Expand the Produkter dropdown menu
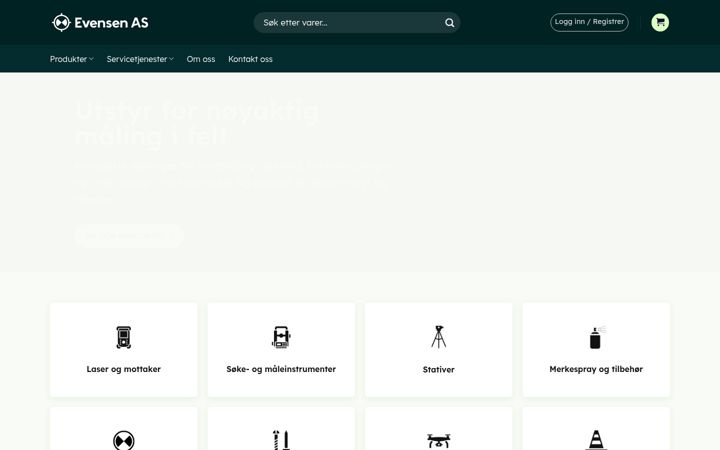 (x=72, y=59)
